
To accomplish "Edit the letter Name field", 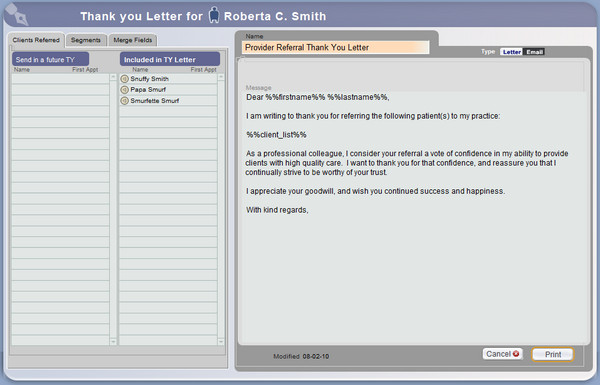I will tap(336, 47).
